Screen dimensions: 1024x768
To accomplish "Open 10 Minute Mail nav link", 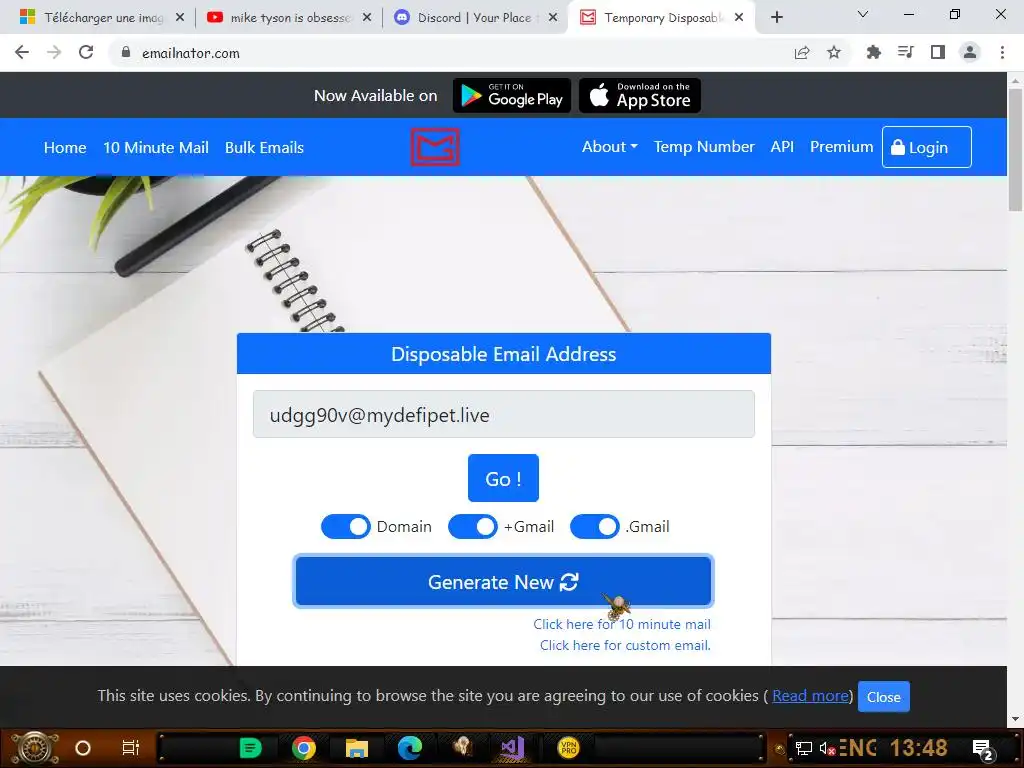I will coord(155,148).
